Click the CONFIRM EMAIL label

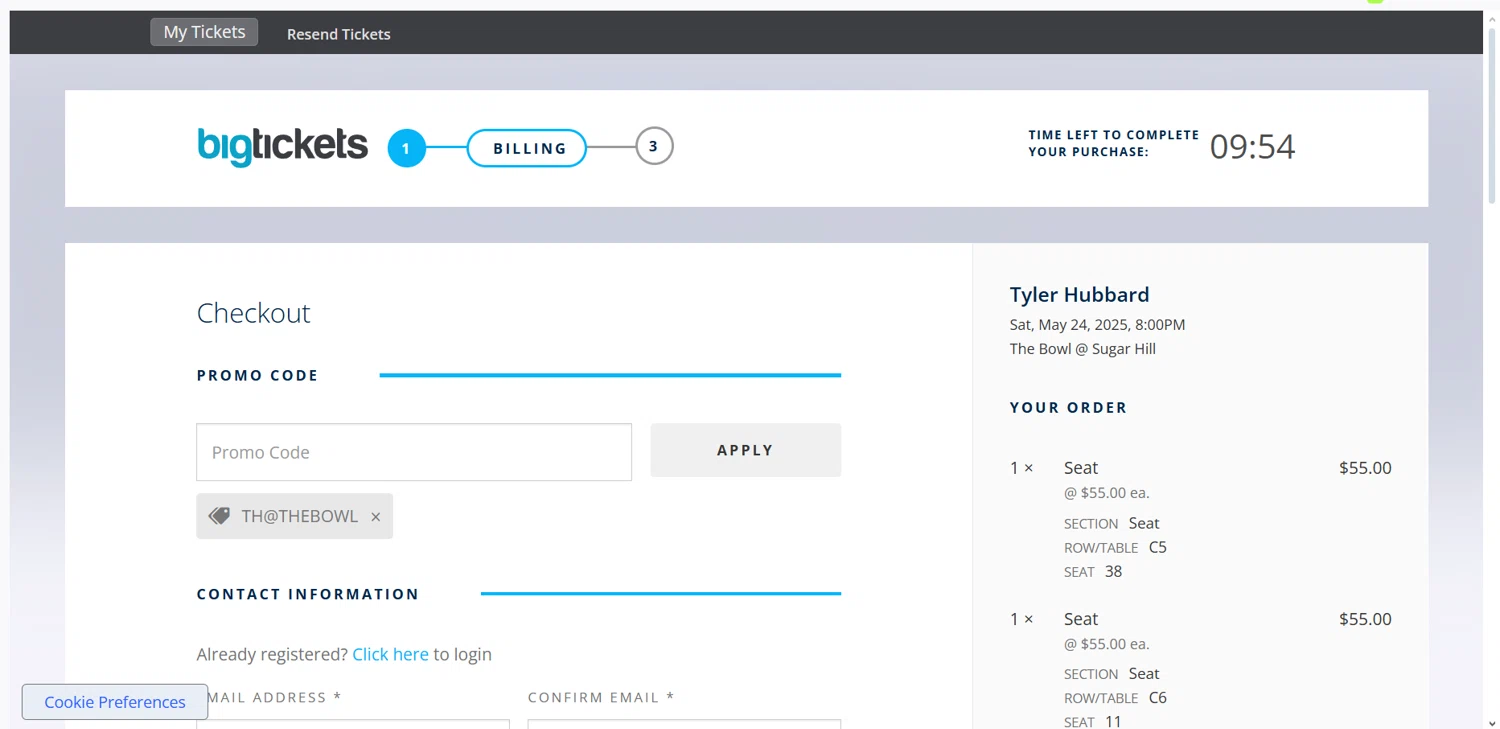coord(601,697)
